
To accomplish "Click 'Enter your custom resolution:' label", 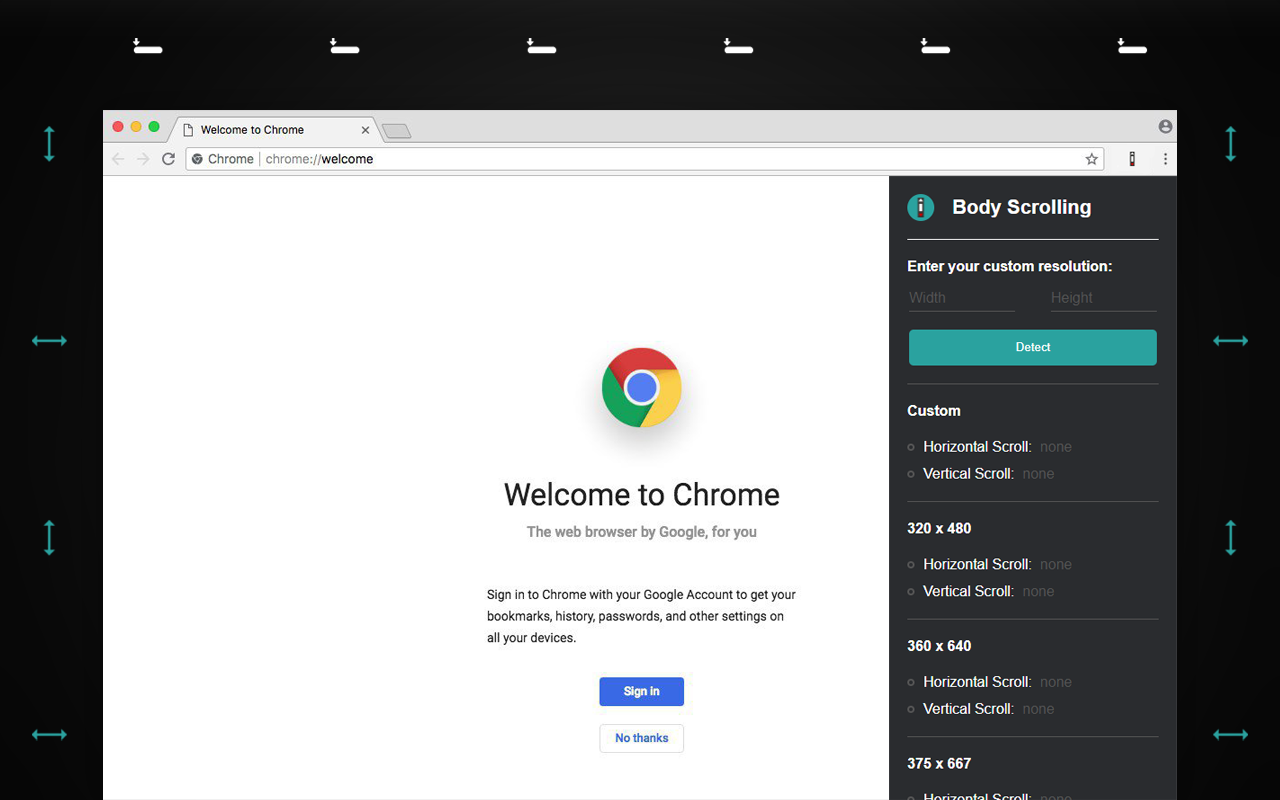I will pyautogui.click(x=1010, y=266).
